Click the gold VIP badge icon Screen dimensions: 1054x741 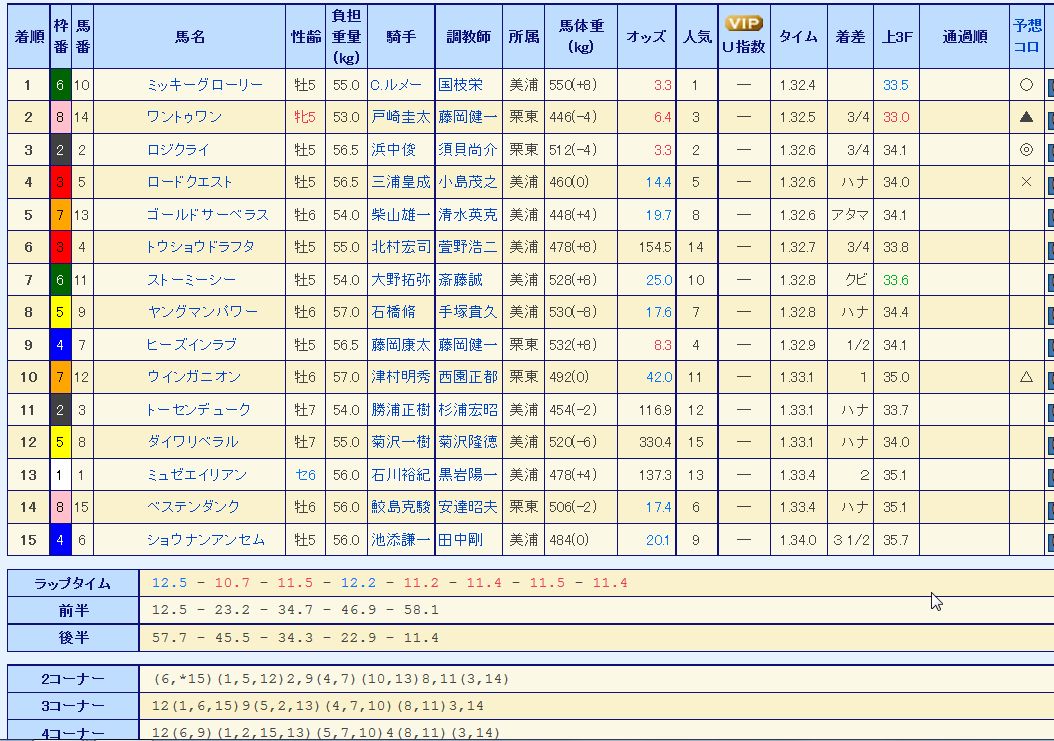point(743,24)
